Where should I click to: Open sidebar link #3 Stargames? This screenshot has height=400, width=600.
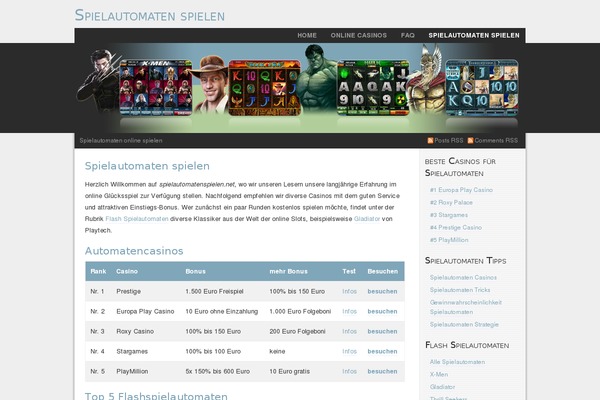(448, 215)
